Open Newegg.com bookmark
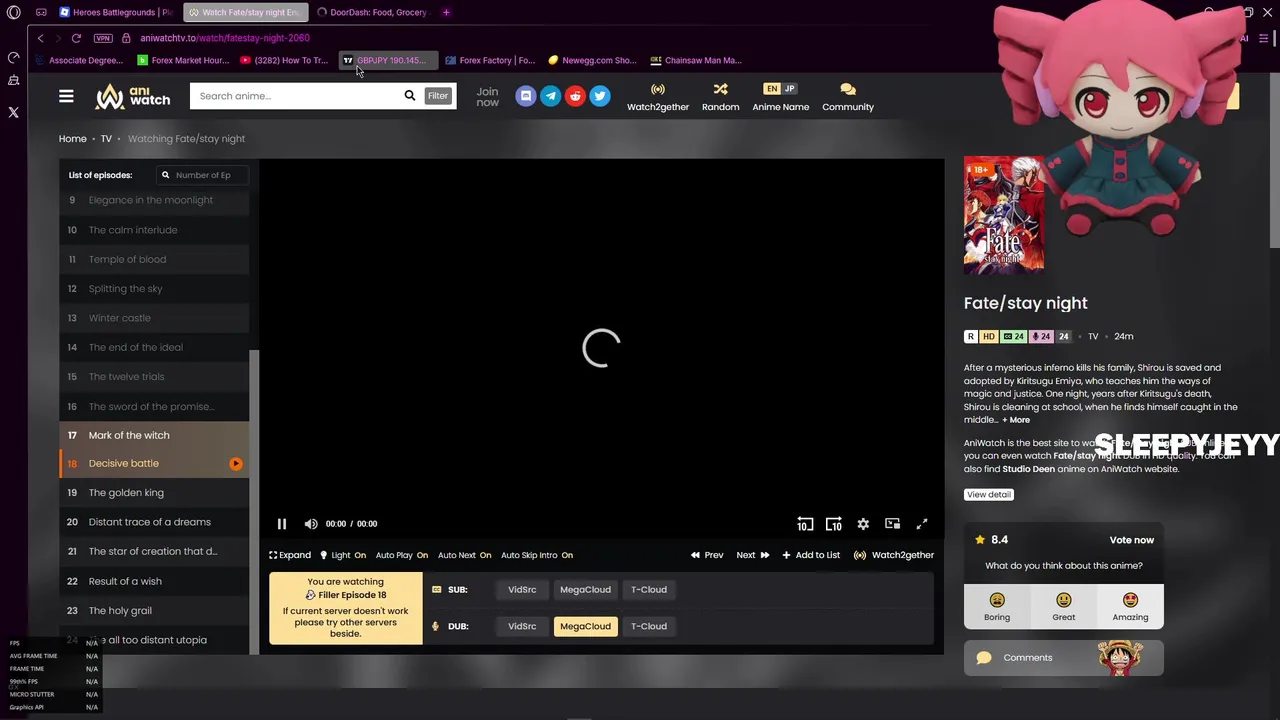The height and width of the screenshot is (720, 1280). pos(592,60)
